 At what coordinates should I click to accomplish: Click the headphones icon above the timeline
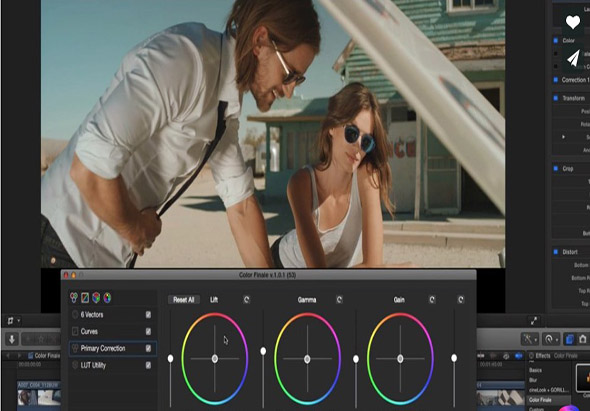pyautogui.click(x=506, y=355)
